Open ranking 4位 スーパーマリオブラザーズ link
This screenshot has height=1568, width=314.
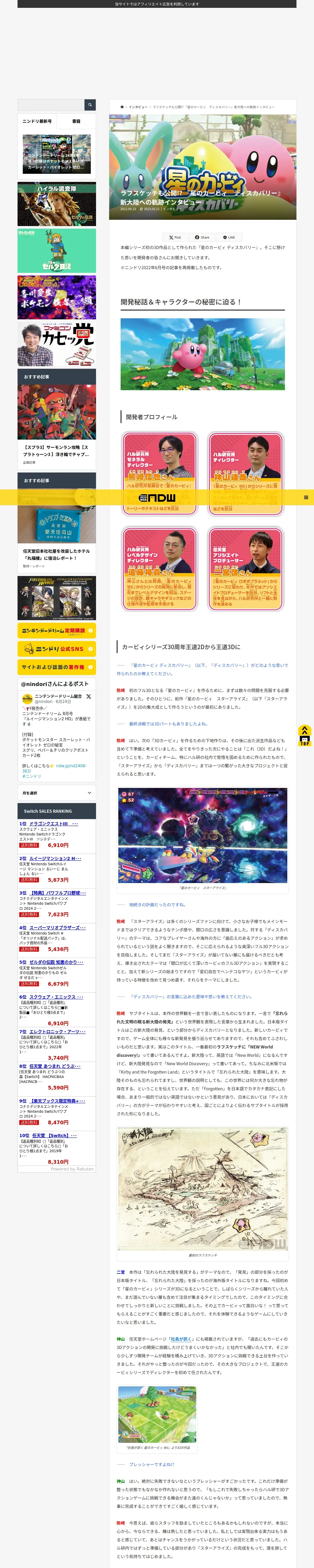point(58,928)
